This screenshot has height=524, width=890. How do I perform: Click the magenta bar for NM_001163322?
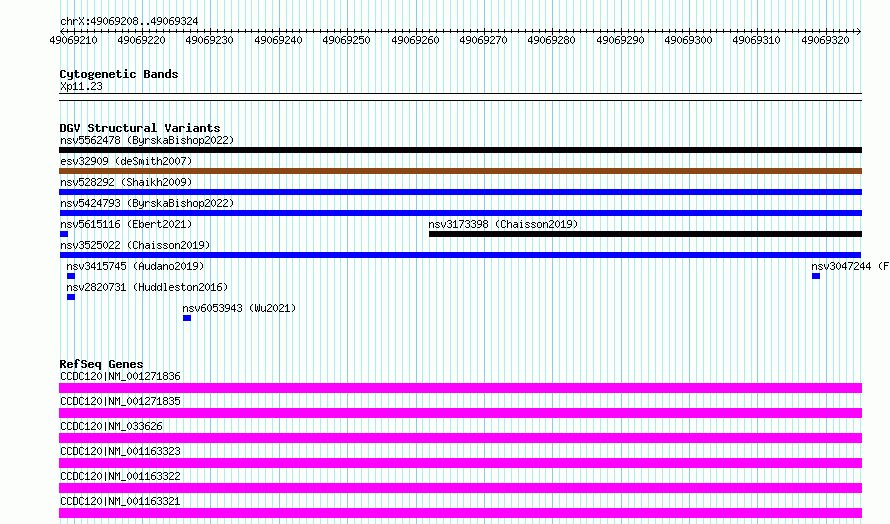(x=460, y=488)
